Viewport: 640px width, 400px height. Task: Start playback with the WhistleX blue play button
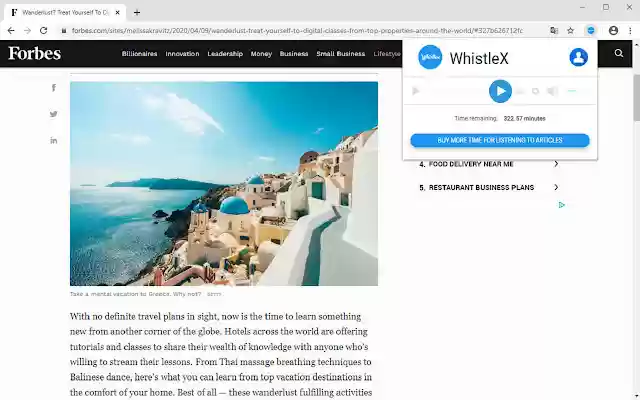pyautogui.click(x=500, y=91)
